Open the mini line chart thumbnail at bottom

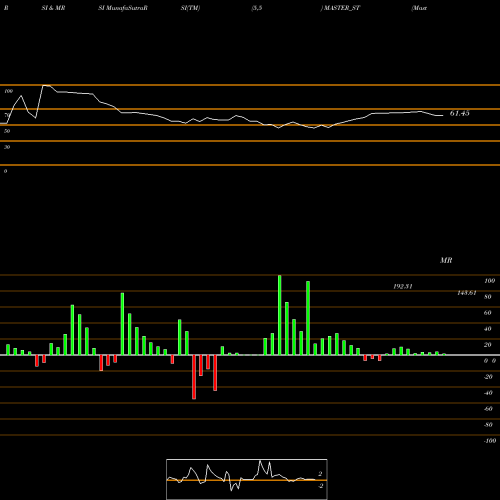(247, 479)
